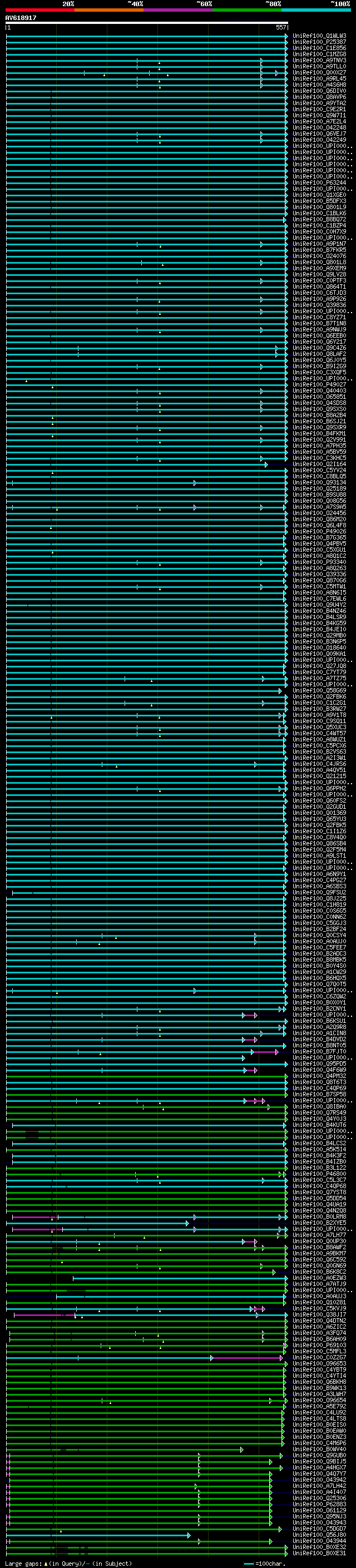Screen dimensions: 356x1568
Task: Select the UniRef100_Q21215 entry
Action: [x=319, y=776]
